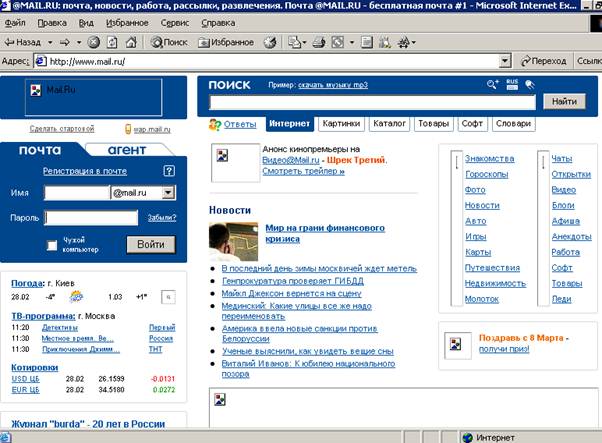This screenshot has height=443, width=602.
Task: Open the Погода weather link
Action: coord(27,283)
